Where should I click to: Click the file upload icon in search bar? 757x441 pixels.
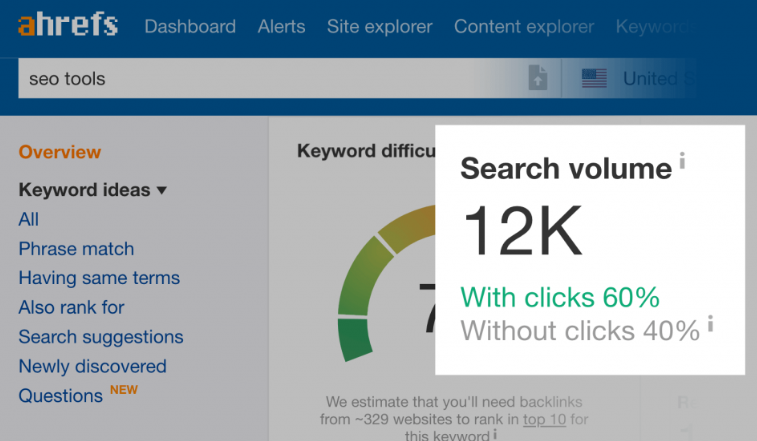(x=538, y=78)
